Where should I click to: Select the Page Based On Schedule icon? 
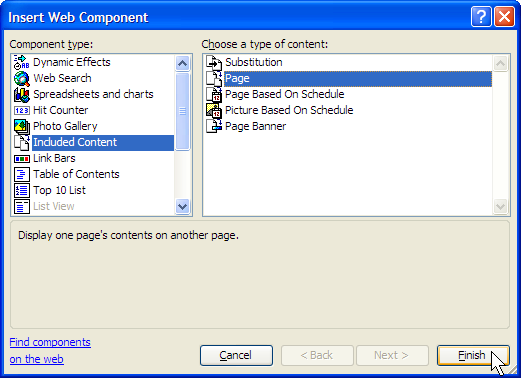tap(214, 94)
